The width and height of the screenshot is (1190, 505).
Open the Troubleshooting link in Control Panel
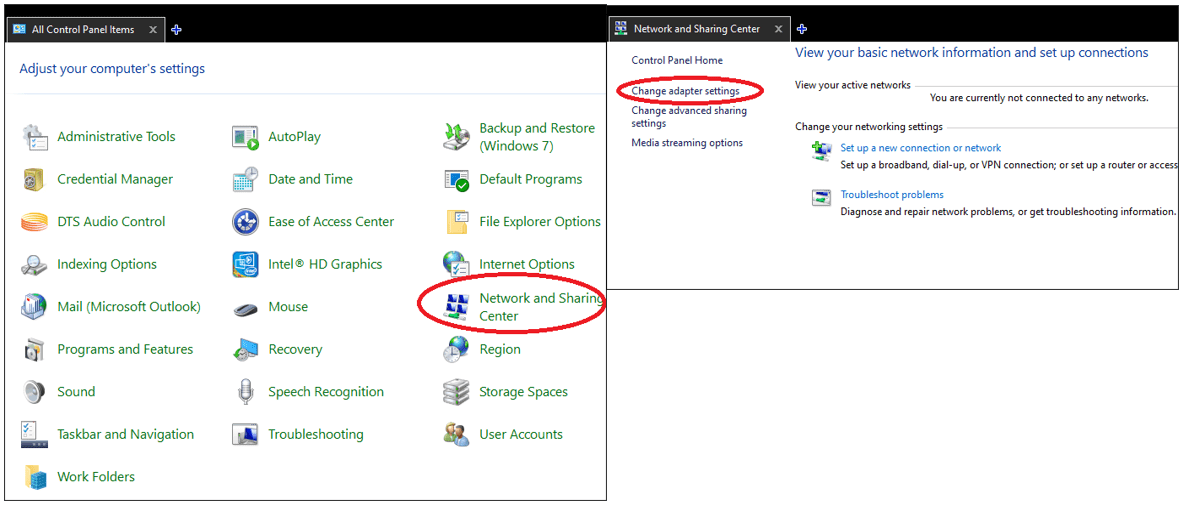pos(316,434)
